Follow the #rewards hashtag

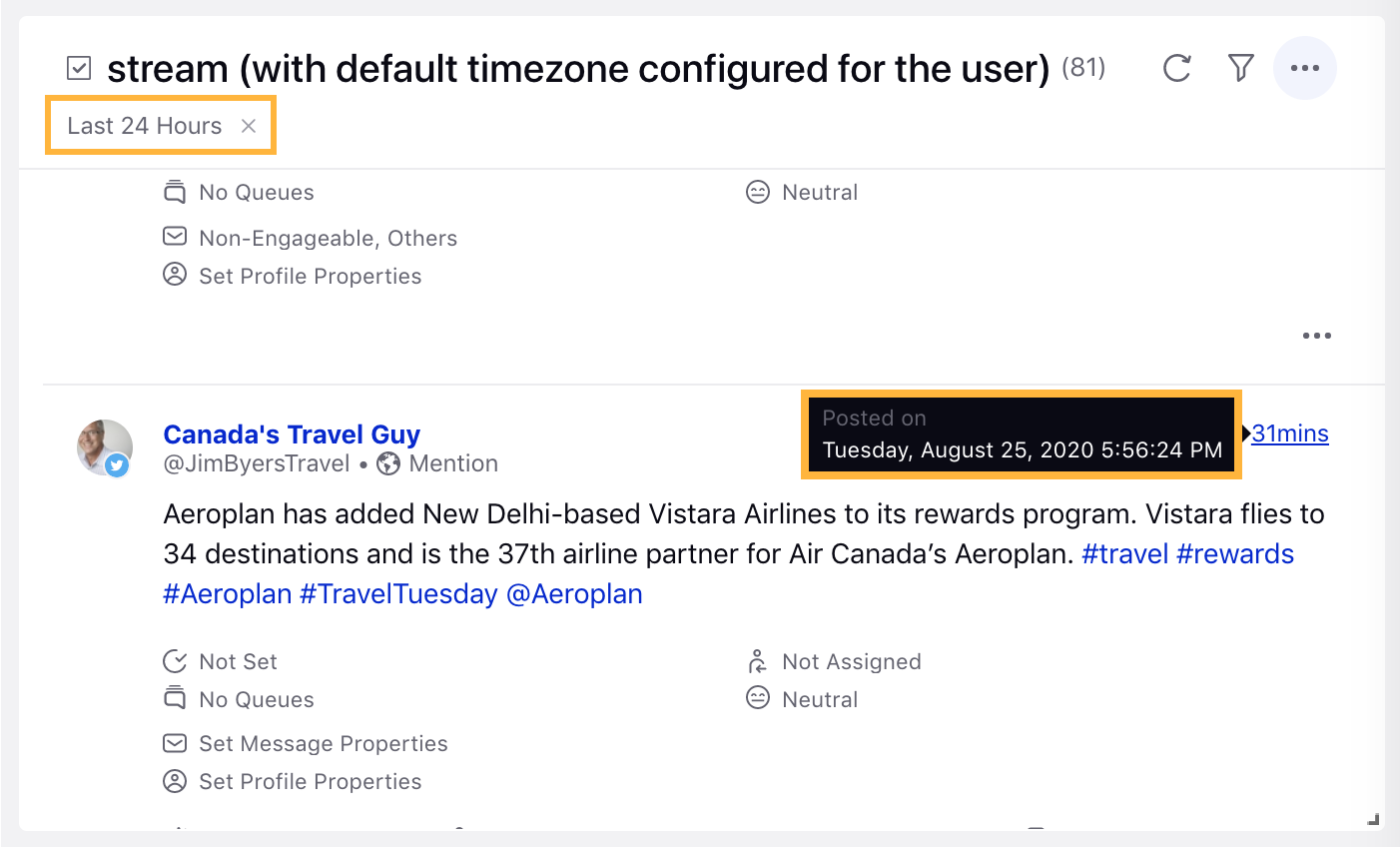click(1235, 554)
